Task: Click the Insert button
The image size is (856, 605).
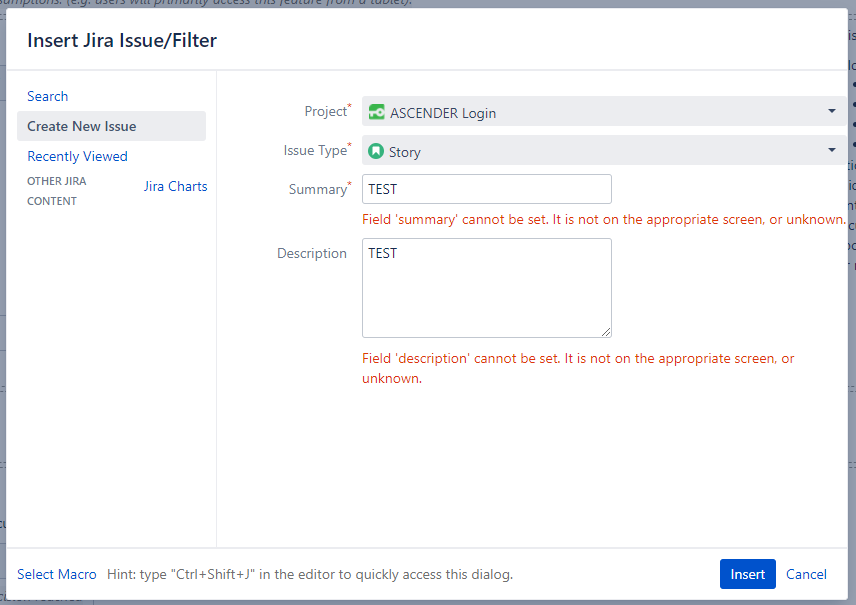Action: pos(747,574)
